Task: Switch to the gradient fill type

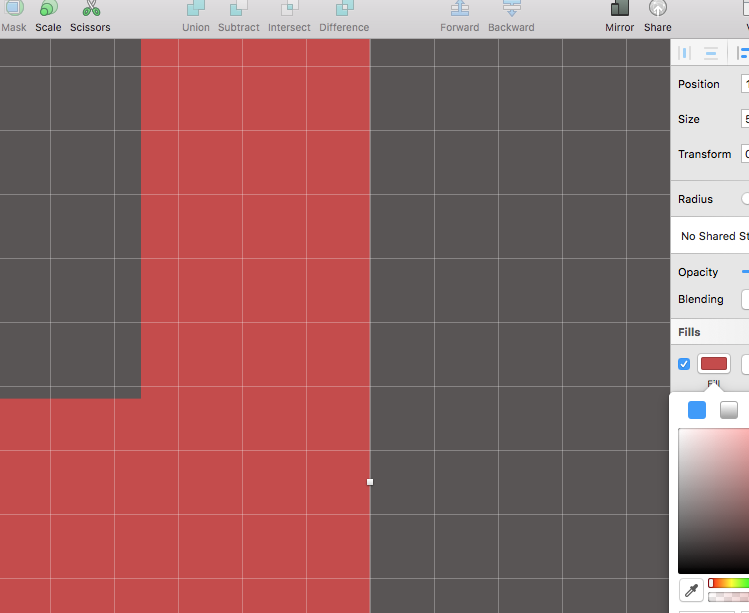Action: coord(729,410)
